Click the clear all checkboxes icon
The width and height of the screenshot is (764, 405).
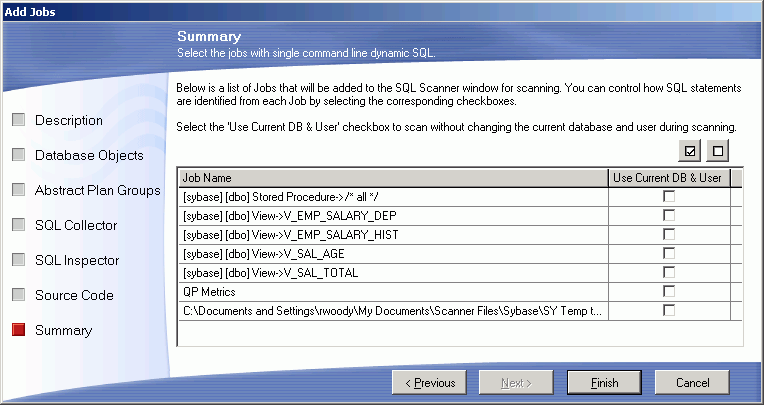(x=717, y=151)
